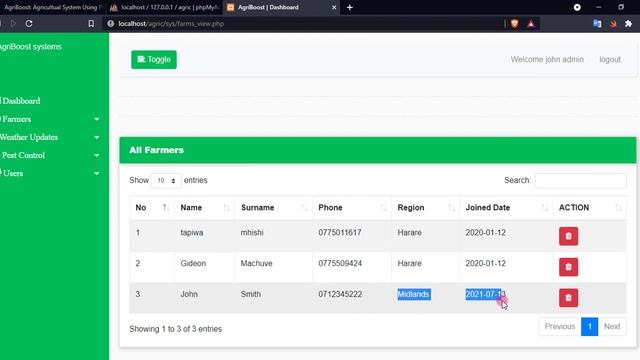Open Brave Rewards triangle icon

pyautogui.click(x=531, y=24)
